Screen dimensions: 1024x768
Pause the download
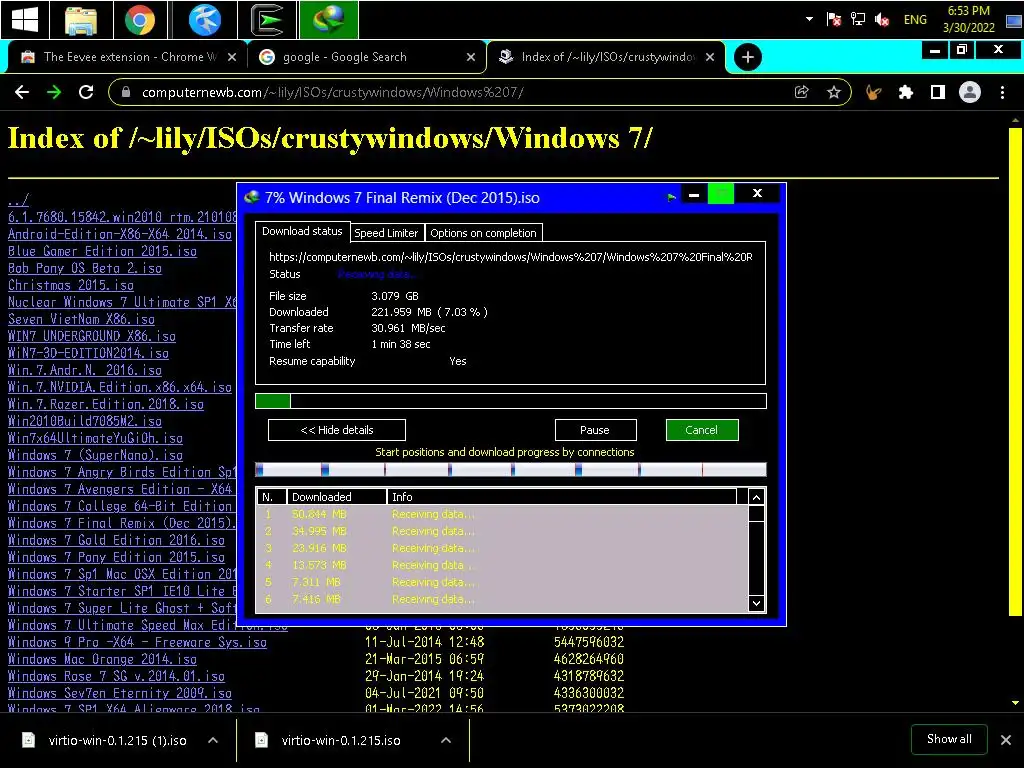click(595, 430)
